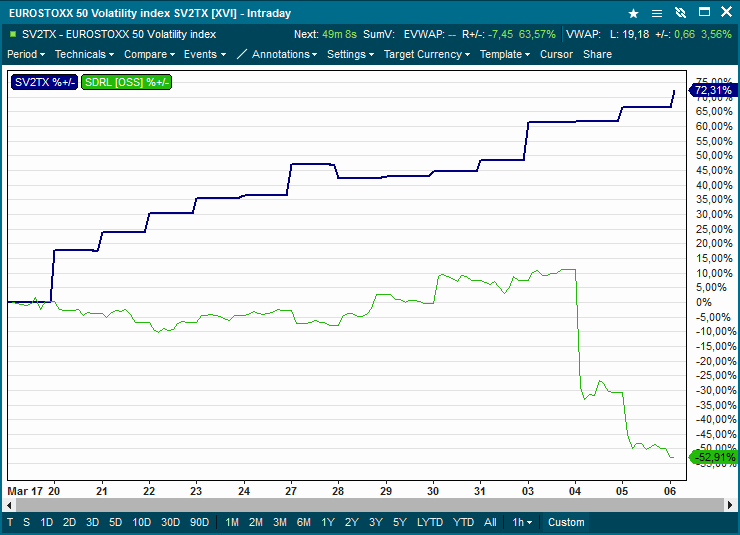Select the 2D period
Screen dimensions: 740x535
[69, 522]
